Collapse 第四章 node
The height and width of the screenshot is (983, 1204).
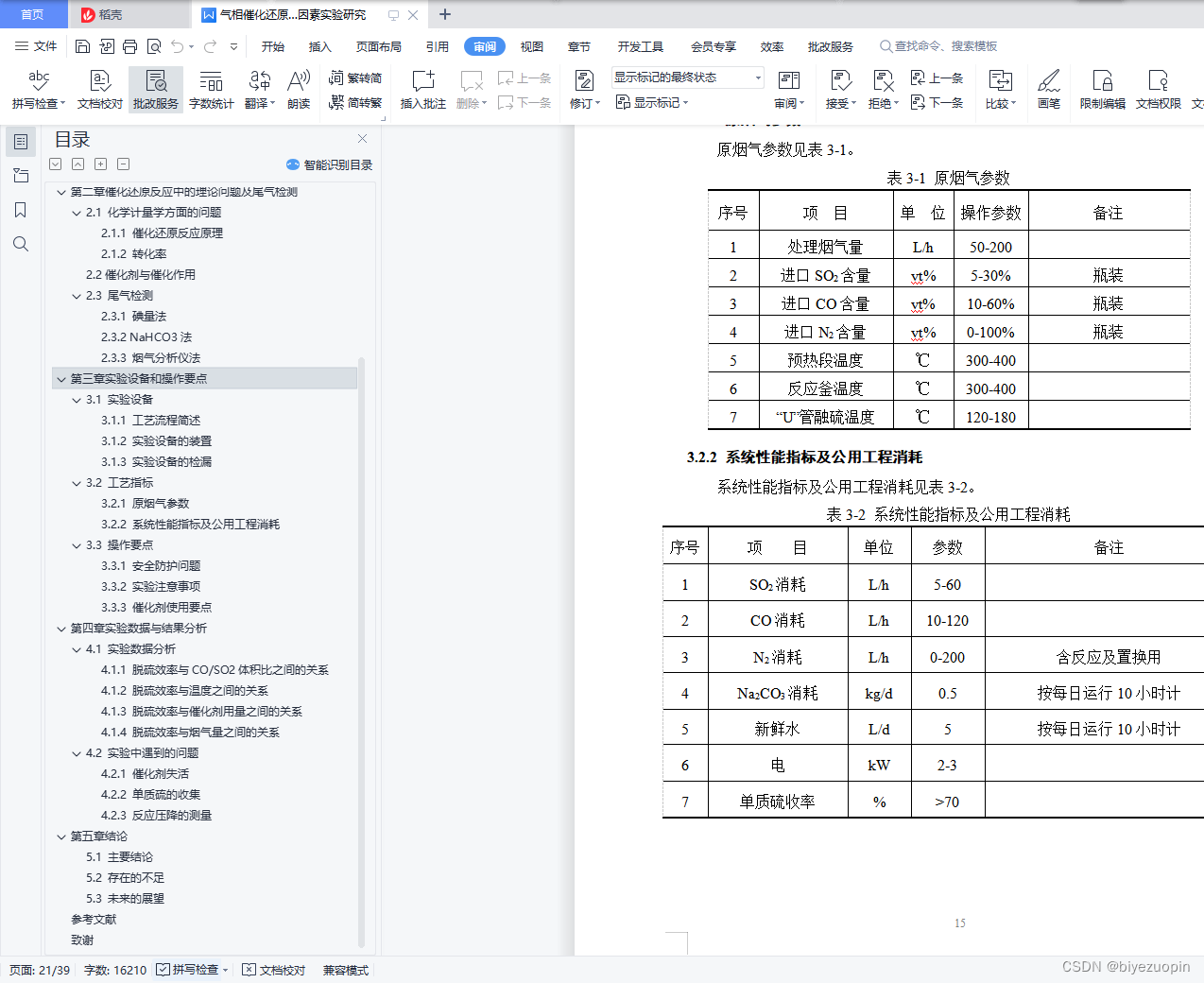click(x=61, y=629)
